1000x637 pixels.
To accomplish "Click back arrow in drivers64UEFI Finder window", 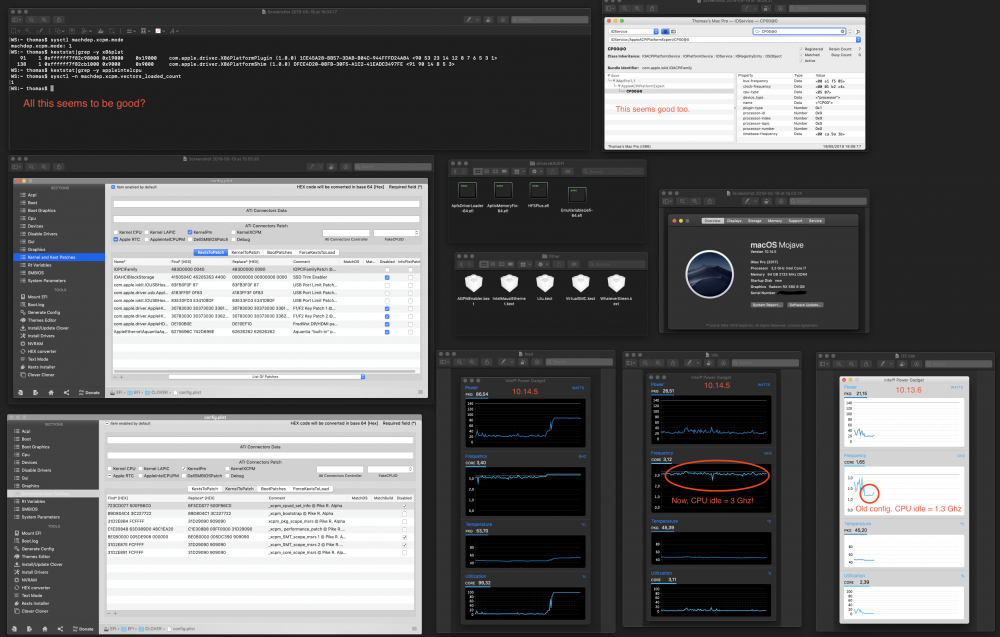I will pyautogui.click(x=456, y=172).
